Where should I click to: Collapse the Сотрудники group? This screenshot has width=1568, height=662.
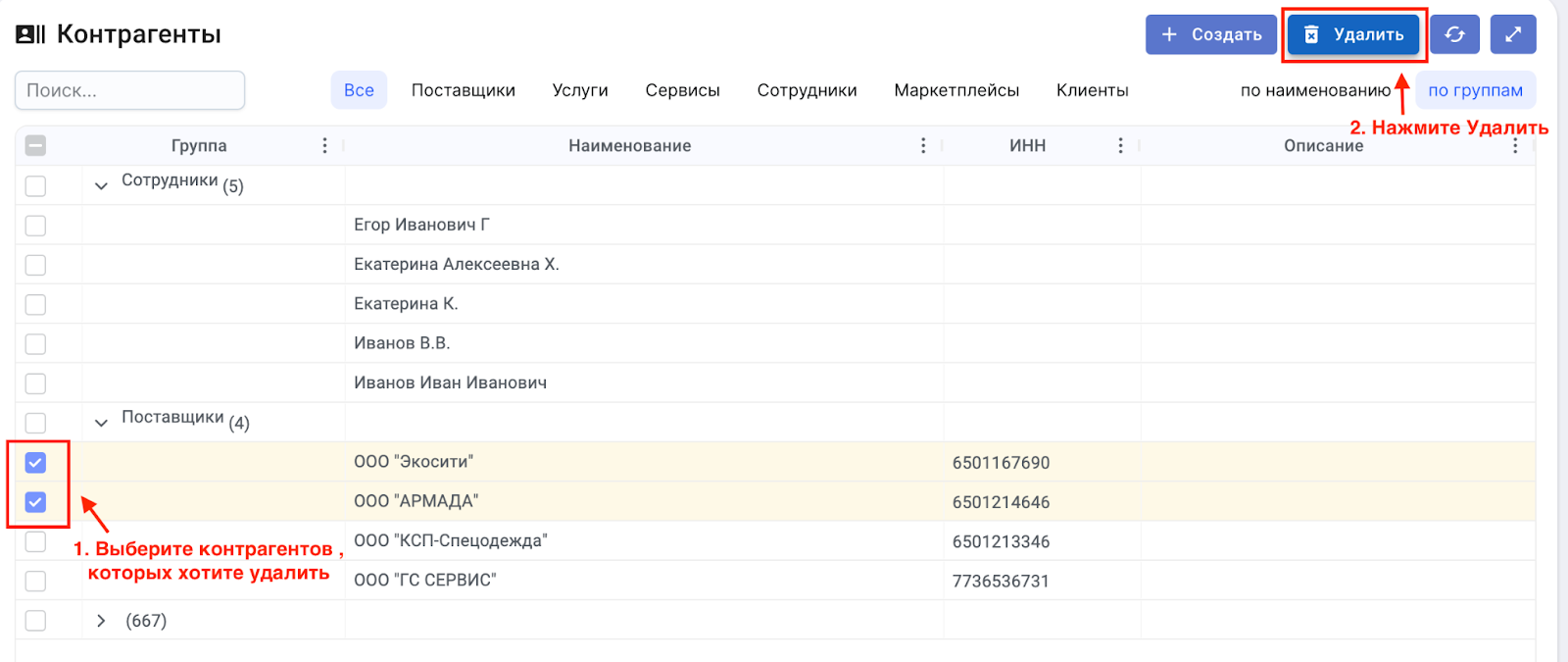[101, 185]
